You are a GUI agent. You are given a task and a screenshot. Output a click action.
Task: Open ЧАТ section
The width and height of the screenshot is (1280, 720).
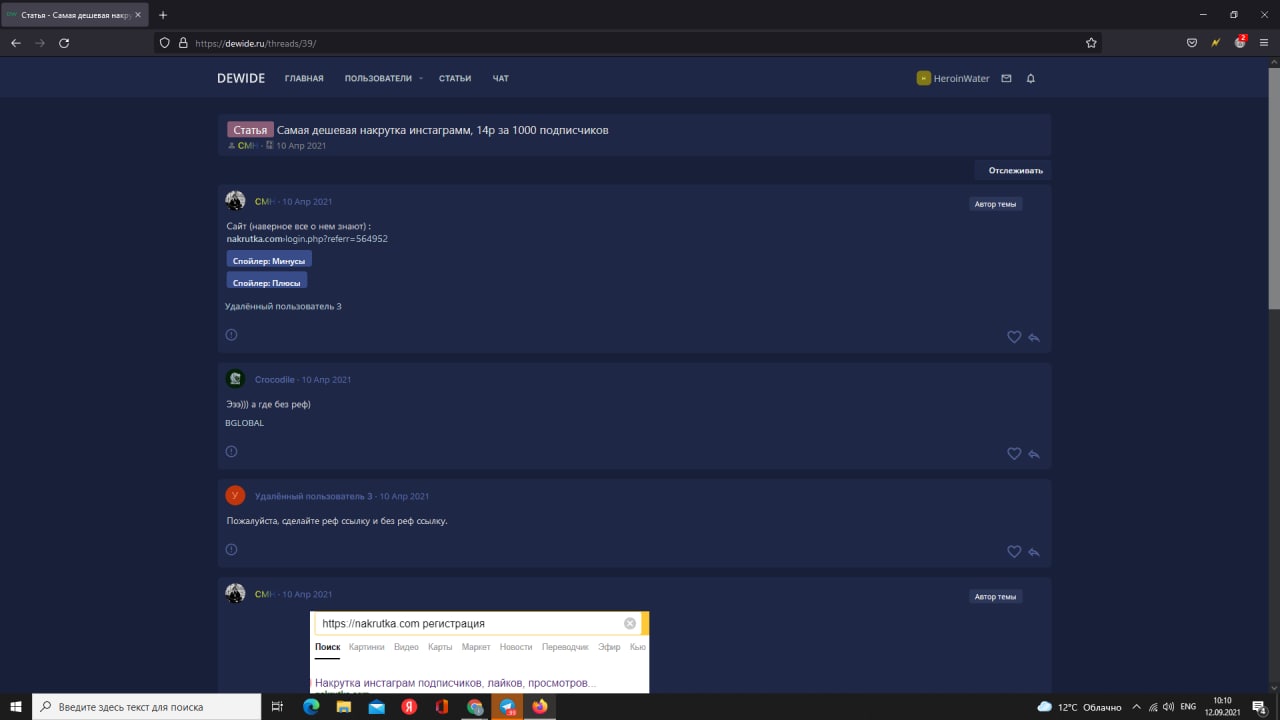tap(501, 78)
